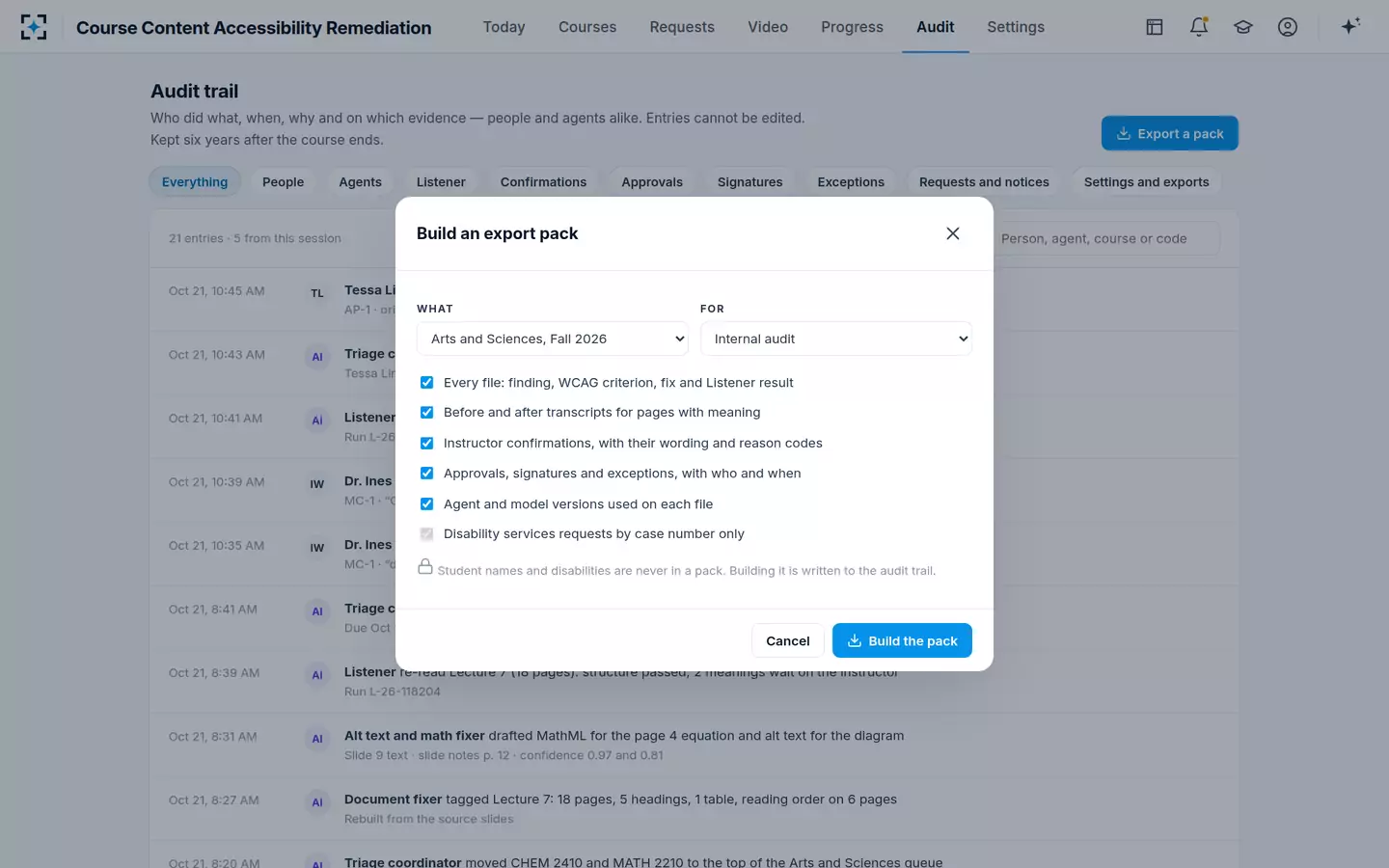Open the Video tab
The width and height of the screenshot is (1389, 868).
768,27
